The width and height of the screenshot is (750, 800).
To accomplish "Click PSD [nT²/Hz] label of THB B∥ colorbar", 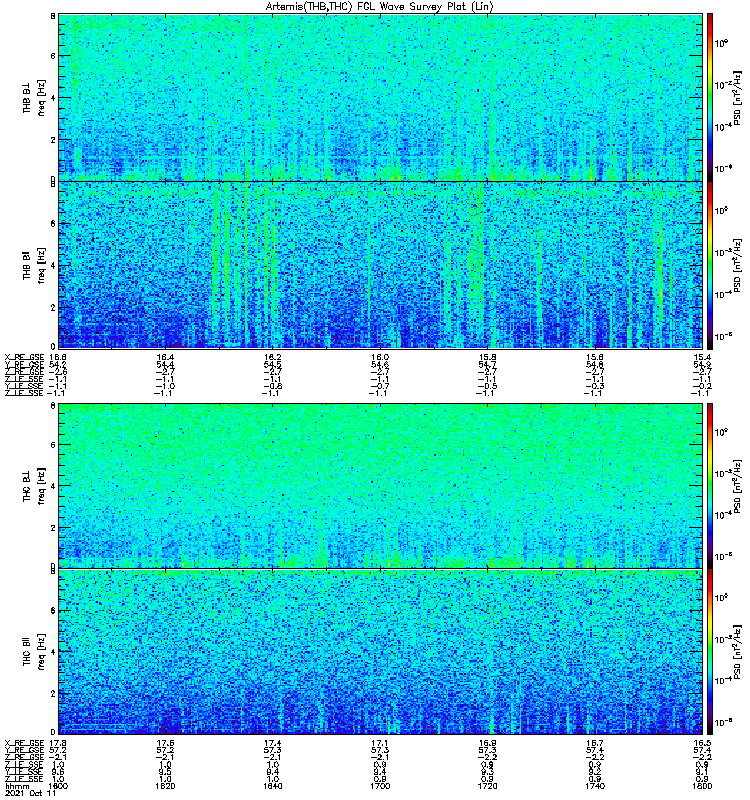I will pyautogui.click(x=736, y=265).
